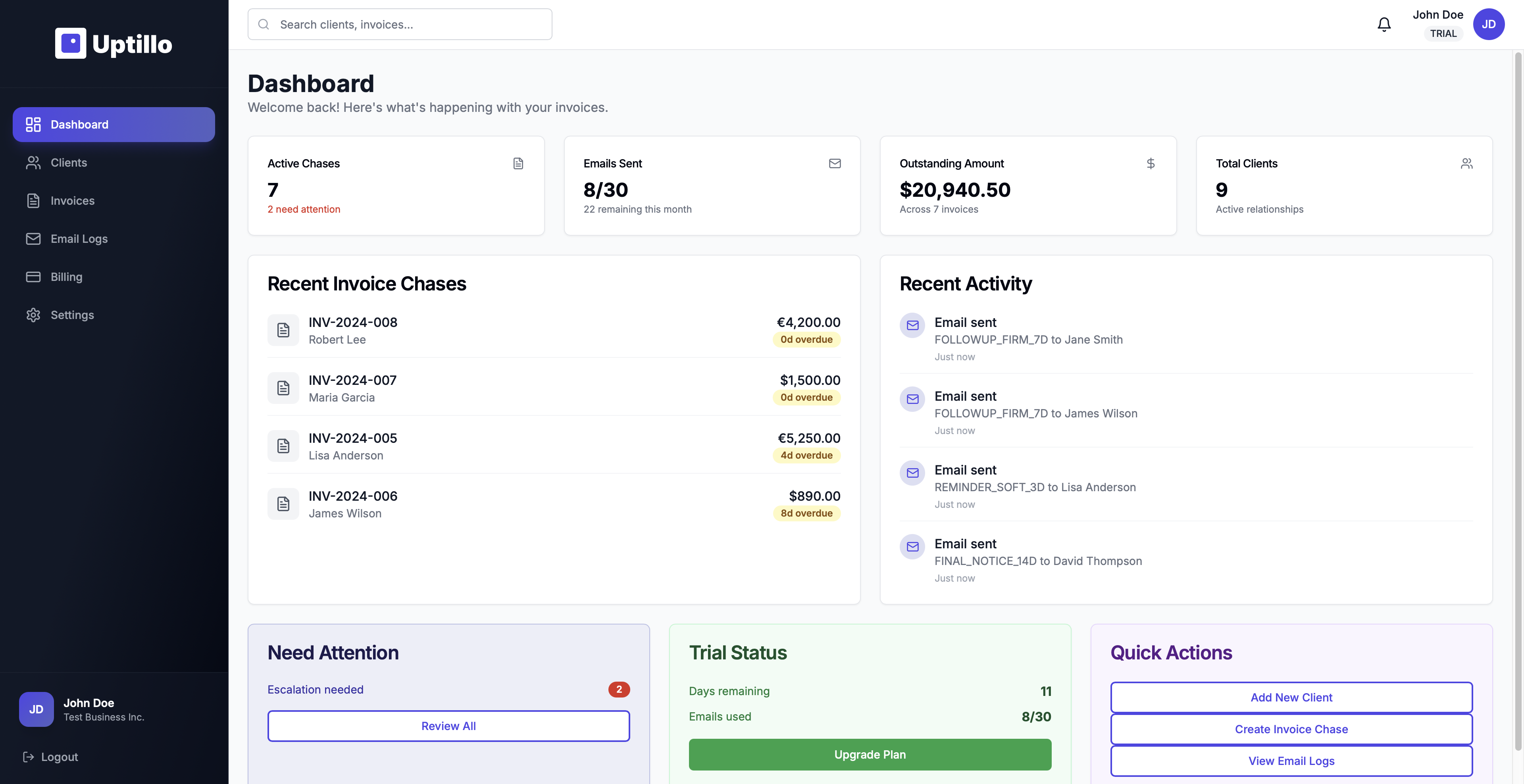Click the Outstanding Amount dollar icon

[1151, 163]
